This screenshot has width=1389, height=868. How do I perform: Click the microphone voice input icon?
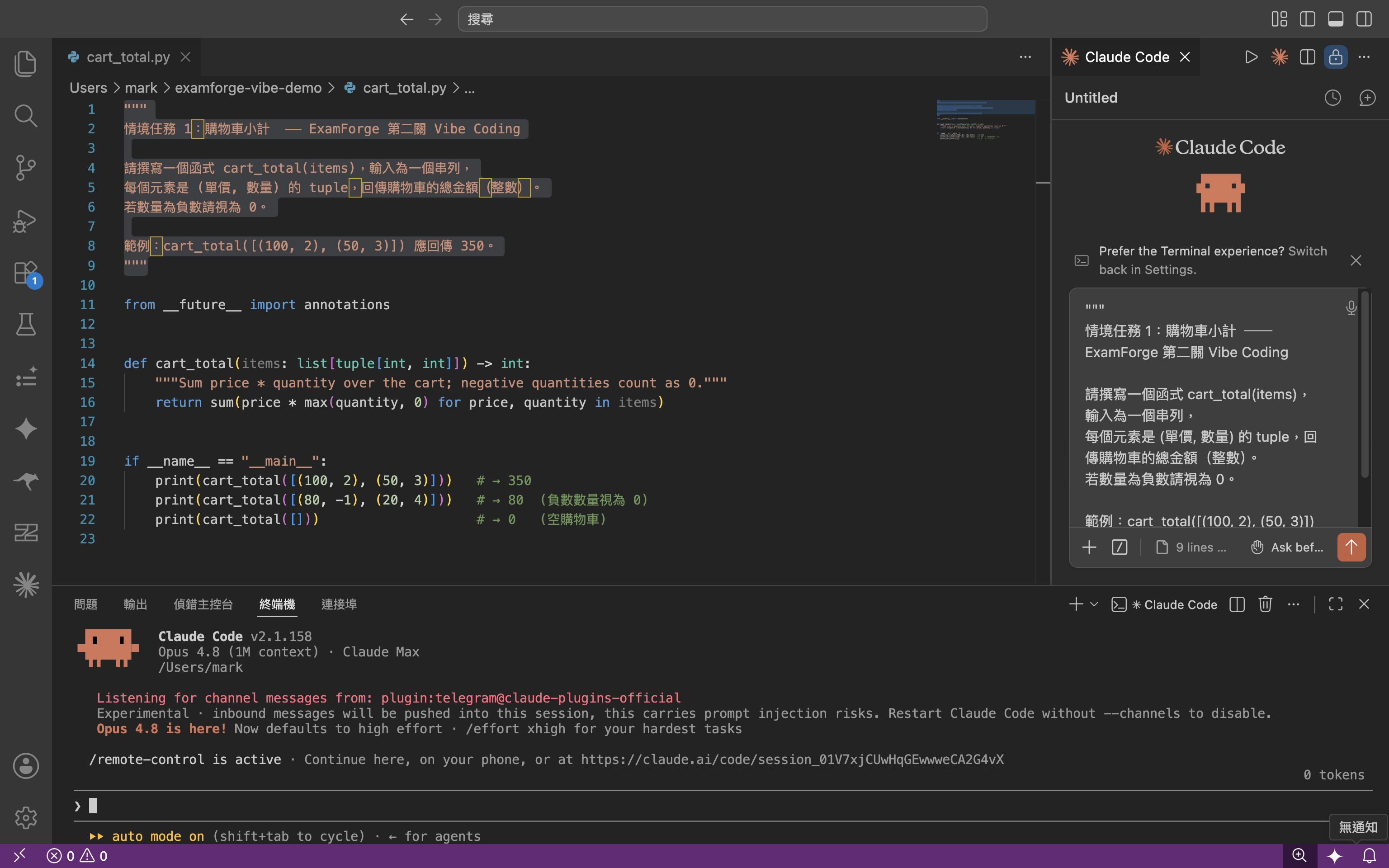coord(1351,308)
